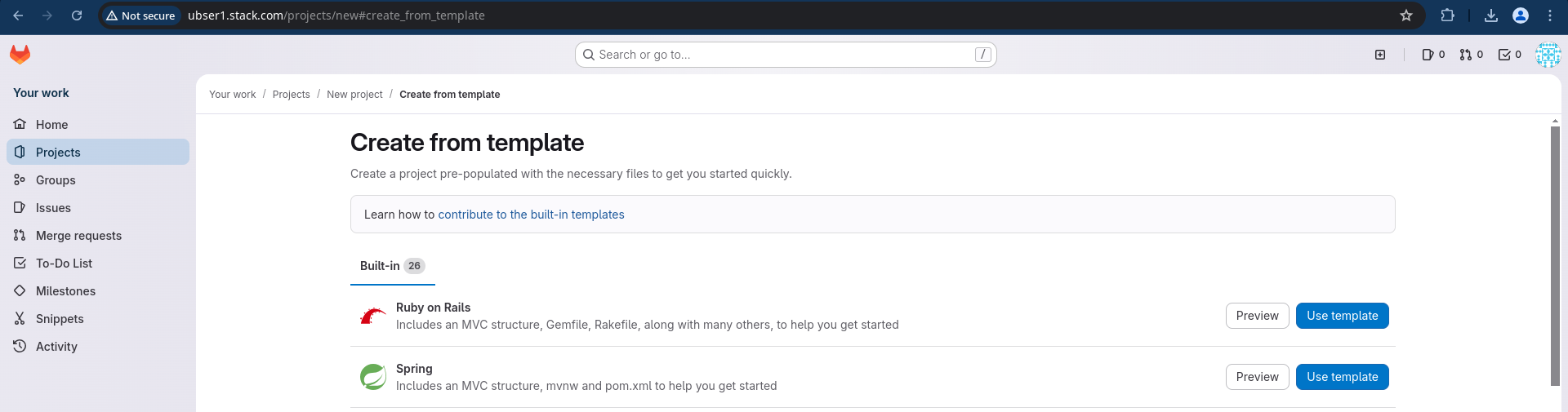
Task: Click the Groups icon in sidebar
Action: click(20, 179)
